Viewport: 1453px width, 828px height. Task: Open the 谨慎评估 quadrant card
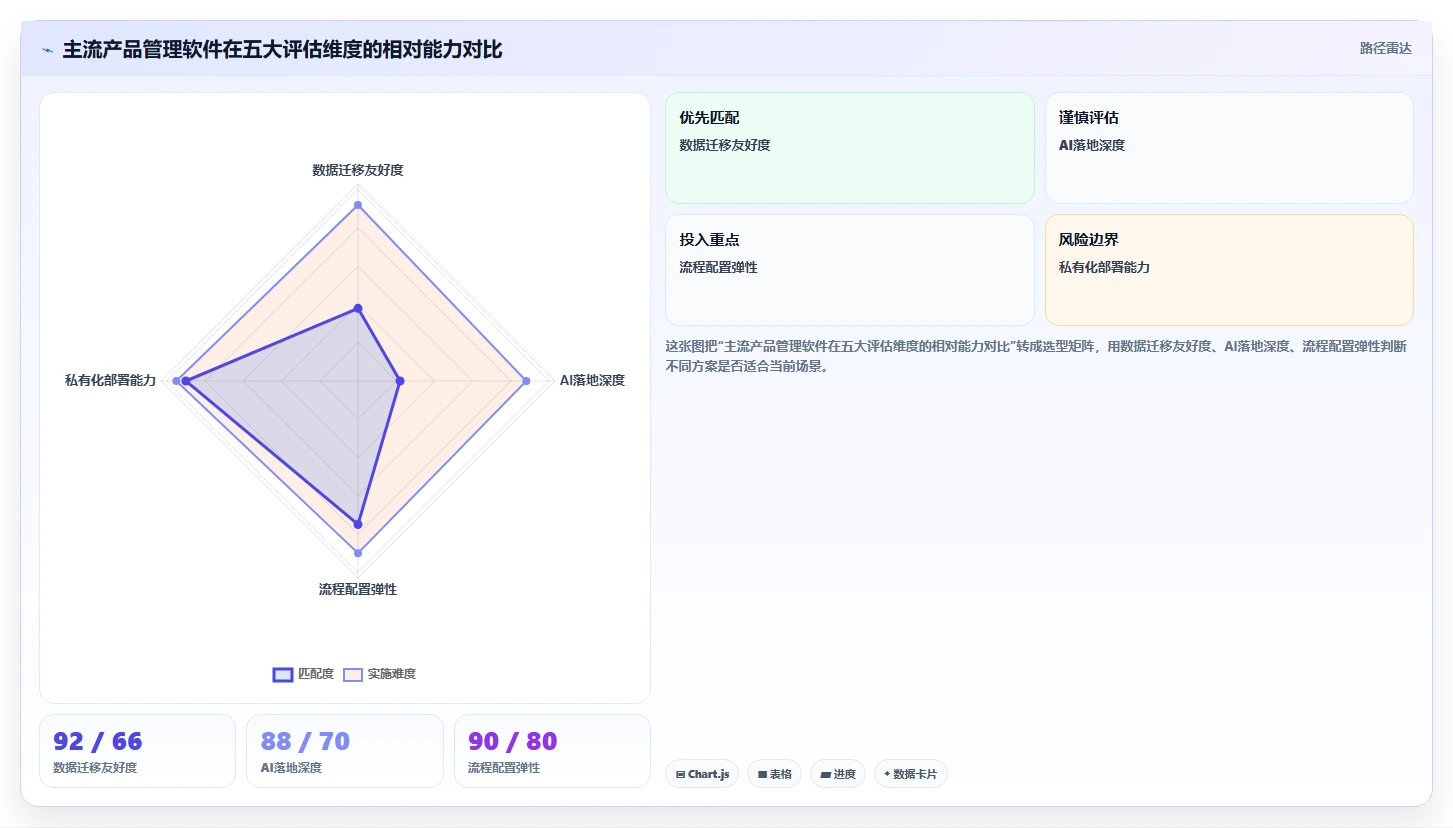(1229, 148)
